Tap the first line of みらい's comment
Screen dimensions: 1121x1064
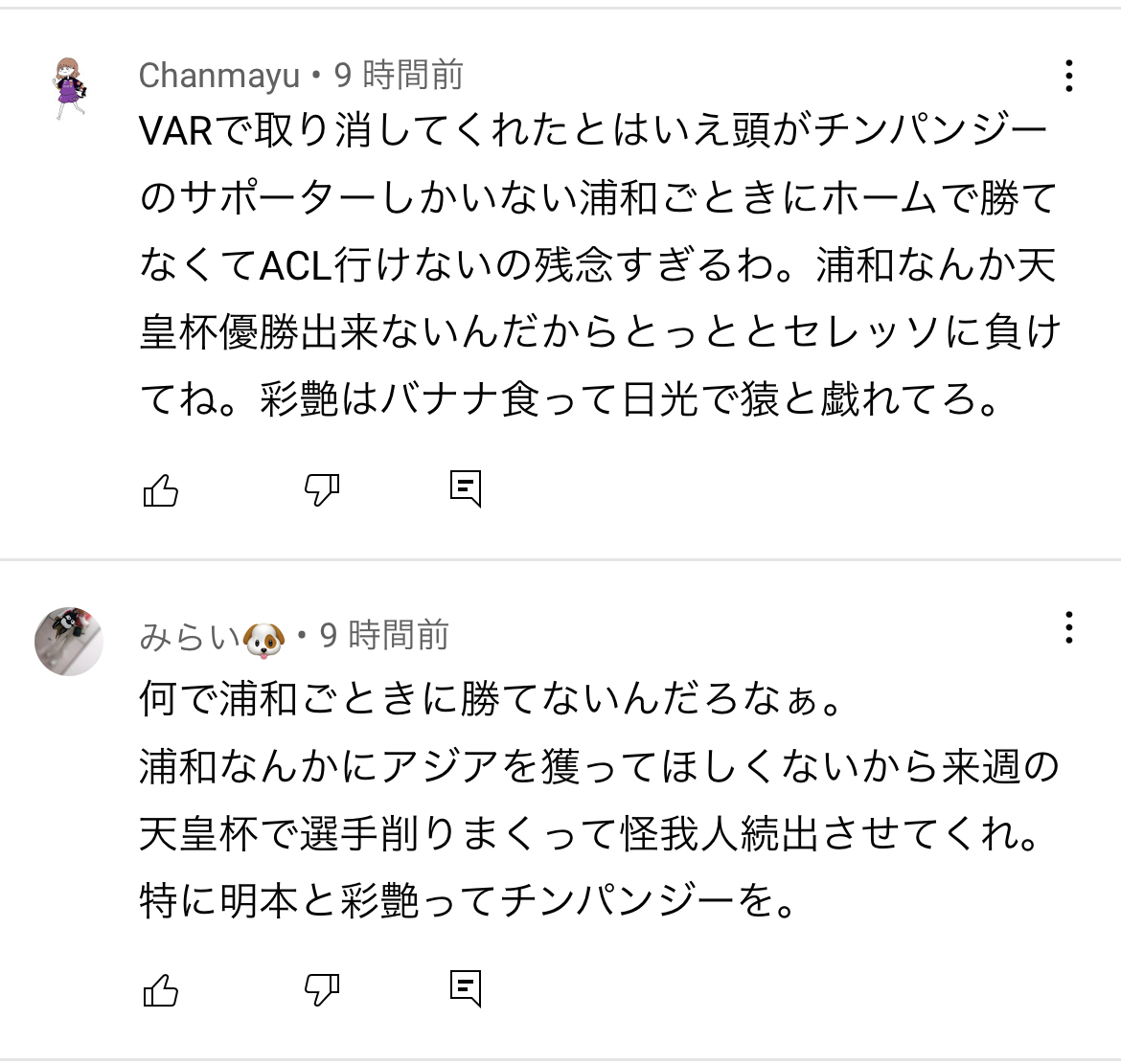(490, 701)
